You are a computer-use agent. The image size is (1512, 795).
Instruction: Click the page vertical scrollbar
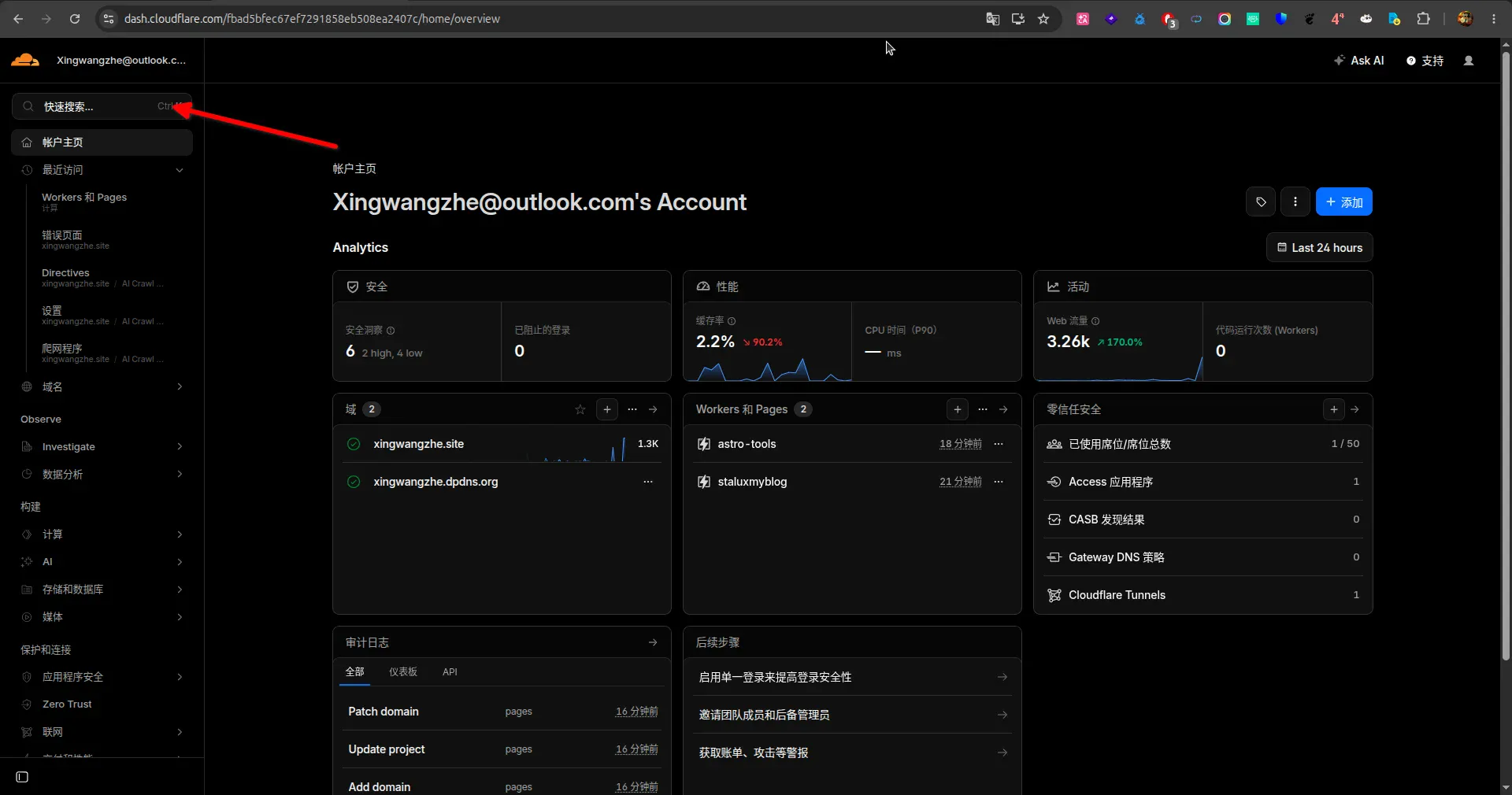pyautogui.click(x=1506, y=354)
